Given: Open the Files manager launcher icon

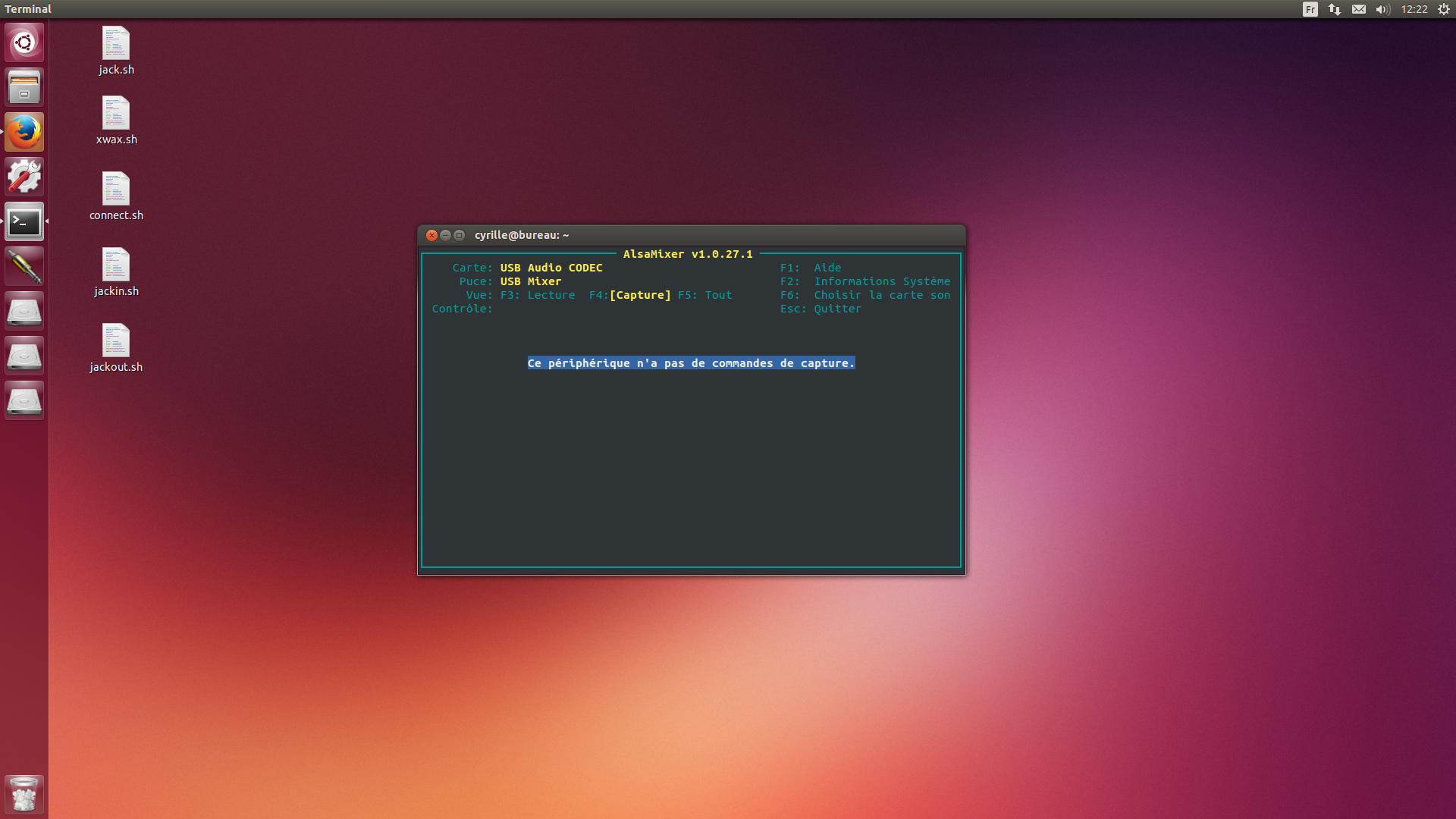Looking at the screenshot, I should (24, 87).
